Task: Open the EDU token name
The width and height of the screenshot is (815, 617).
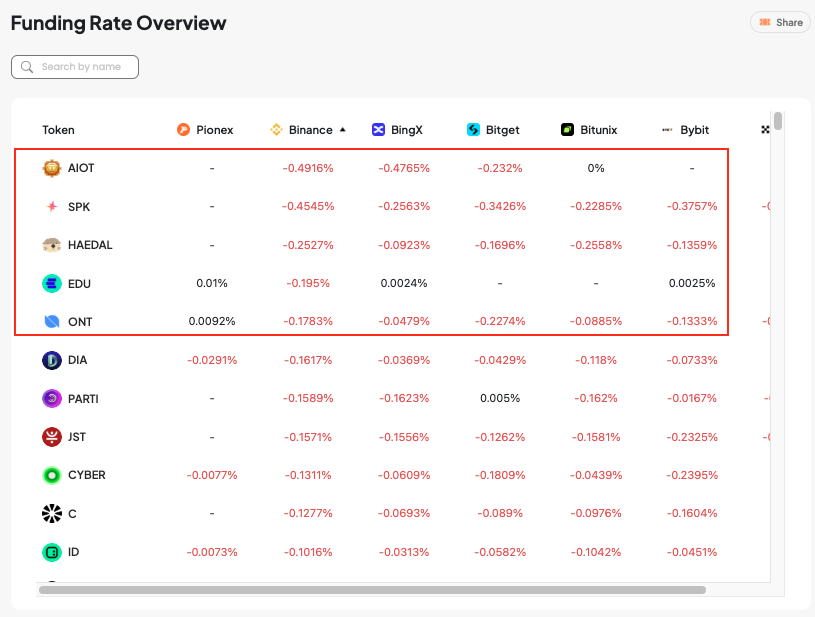Action: [80, 284]
